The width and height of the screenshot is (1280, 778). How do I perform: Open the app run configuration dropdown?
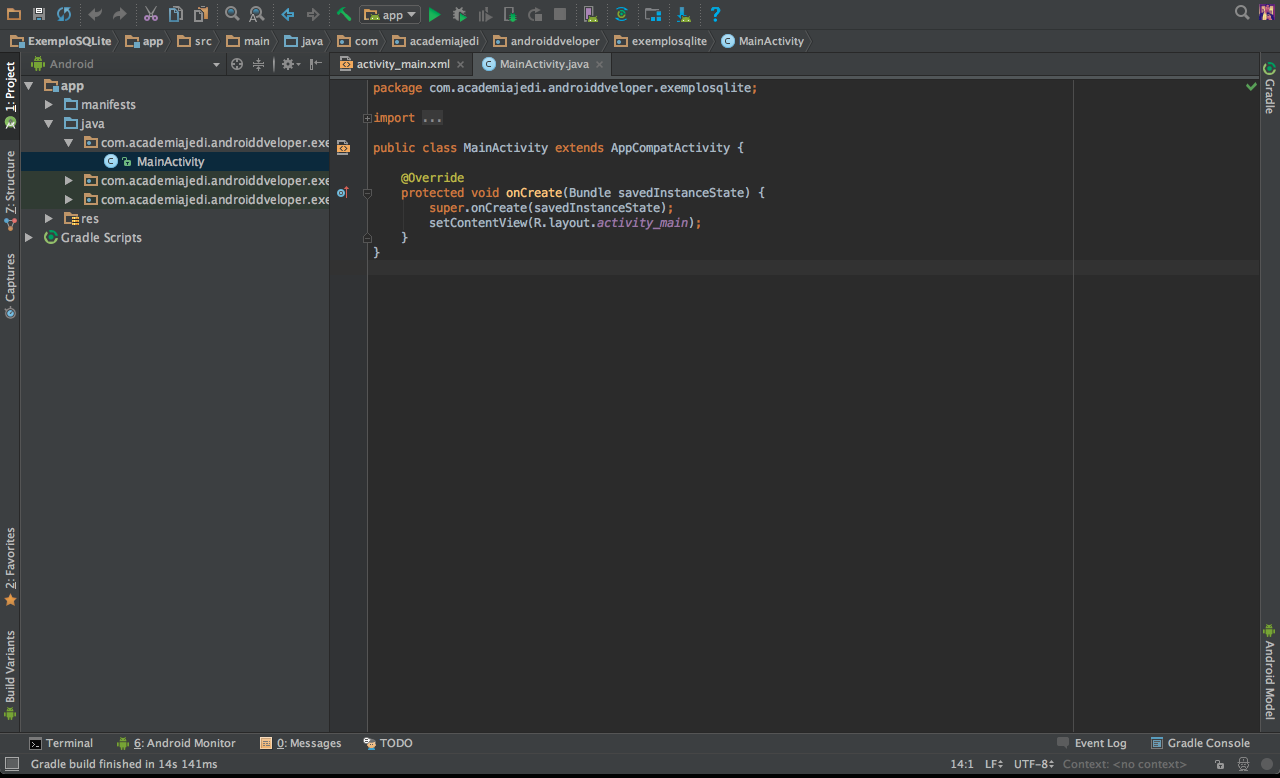pos(390,14)
